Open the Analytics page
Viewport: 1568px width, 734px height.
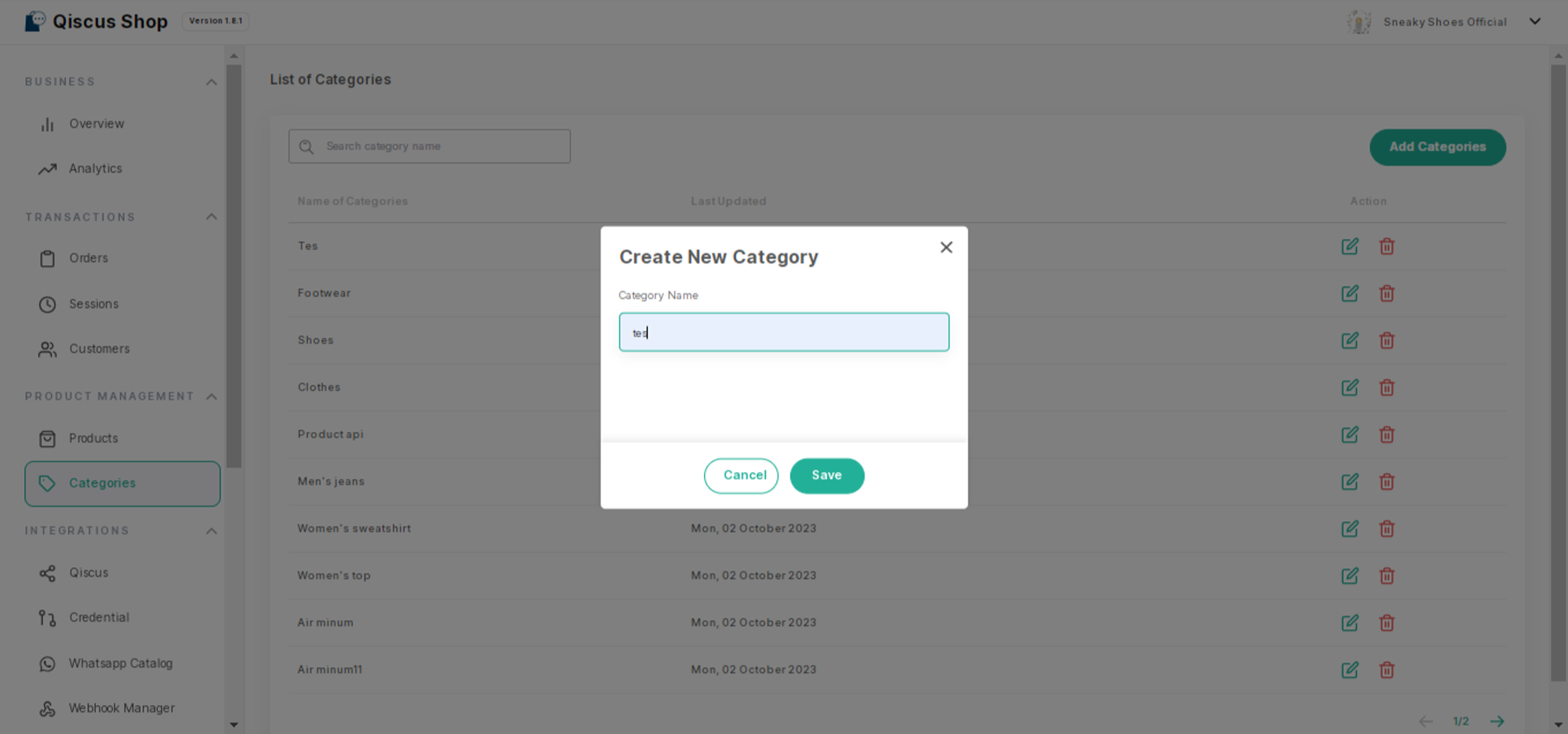pos(95,169)
